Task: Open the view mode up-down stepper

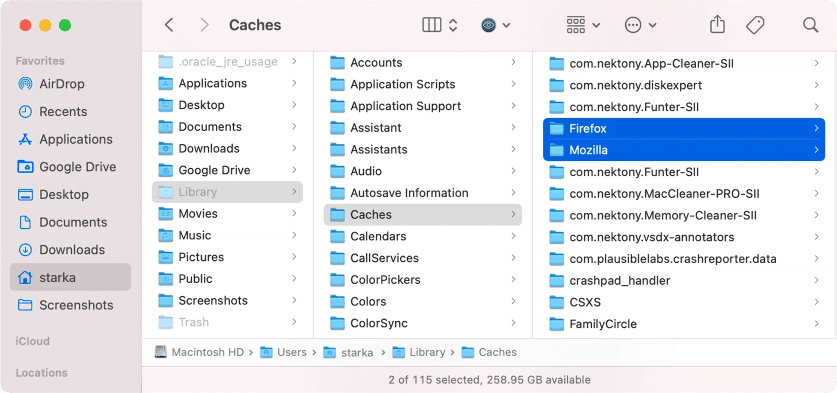Action: [453, 25]
